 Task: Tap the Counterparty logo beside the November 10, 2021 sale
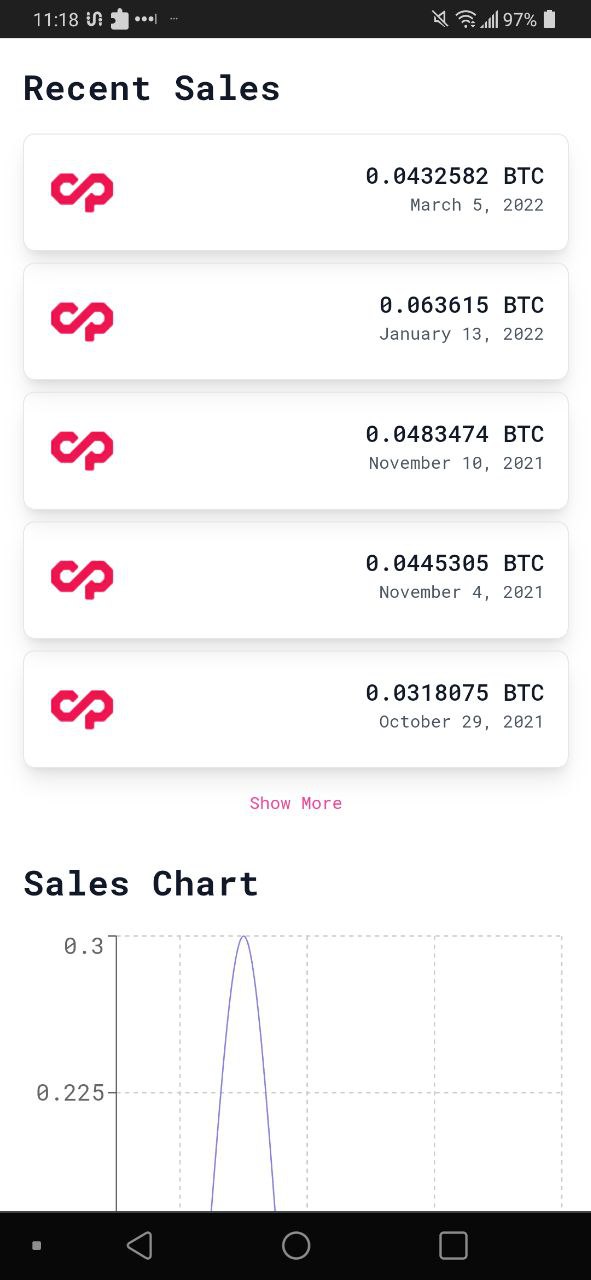click(82, 450)
